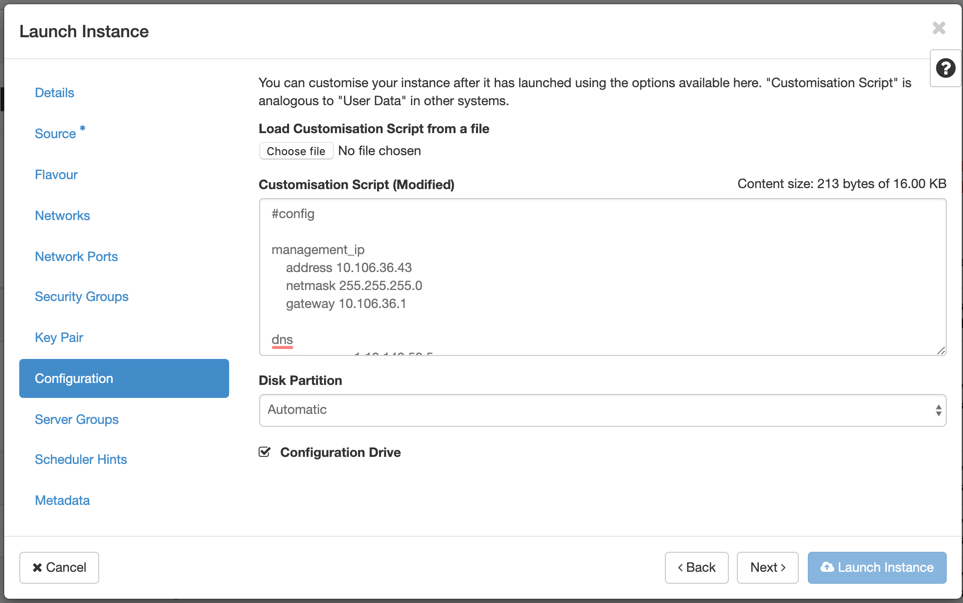The width and height of the screenshot is (963, 603).
Task: Click the content size indicator text
Action: pos(842,184)
